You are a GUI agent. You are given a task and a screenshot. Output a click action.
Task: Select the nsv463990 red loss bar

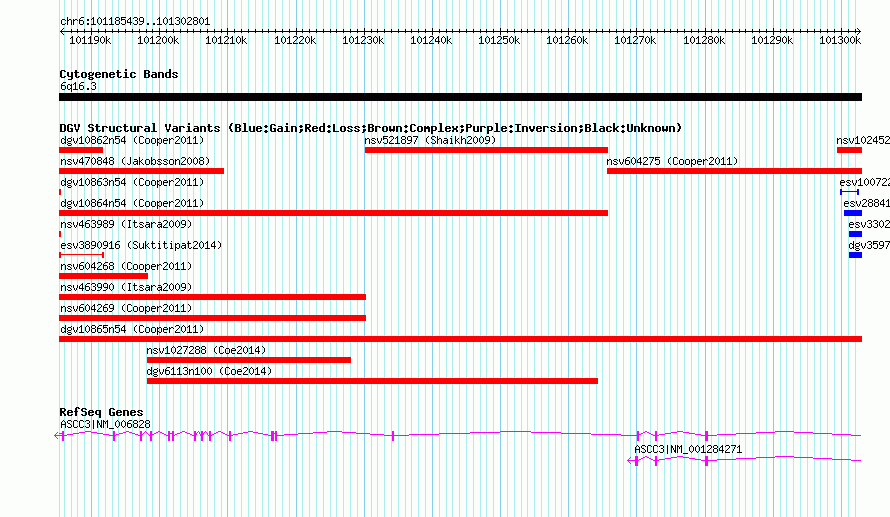point(212,297)
